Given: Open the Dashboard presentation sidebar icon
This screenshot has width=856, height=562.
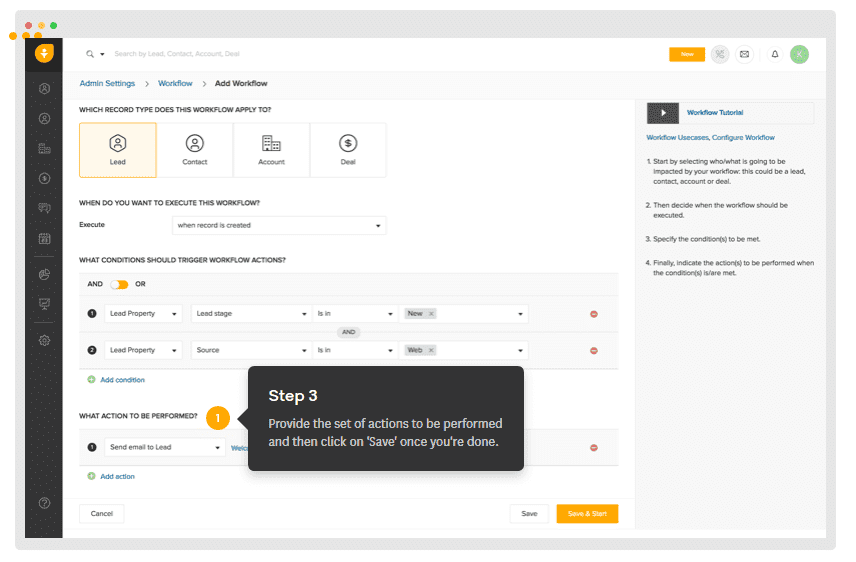Looking at the screenshot, I should click(45, 304).
